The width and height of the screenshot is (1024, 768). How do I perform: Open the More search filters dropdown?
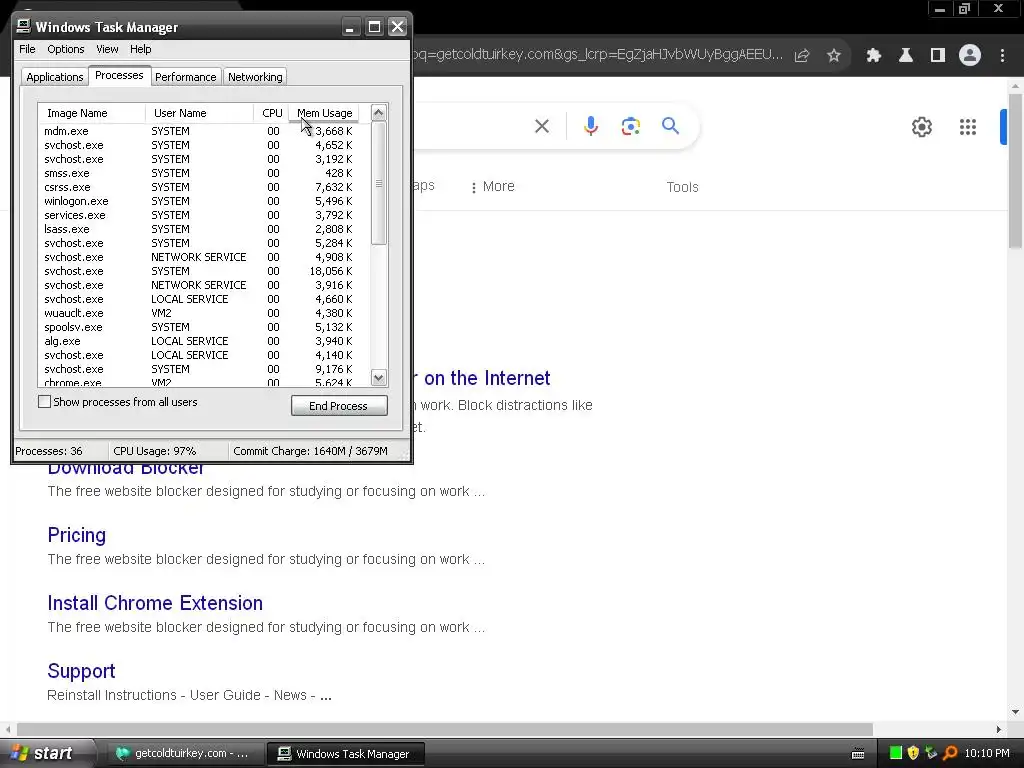493,187
